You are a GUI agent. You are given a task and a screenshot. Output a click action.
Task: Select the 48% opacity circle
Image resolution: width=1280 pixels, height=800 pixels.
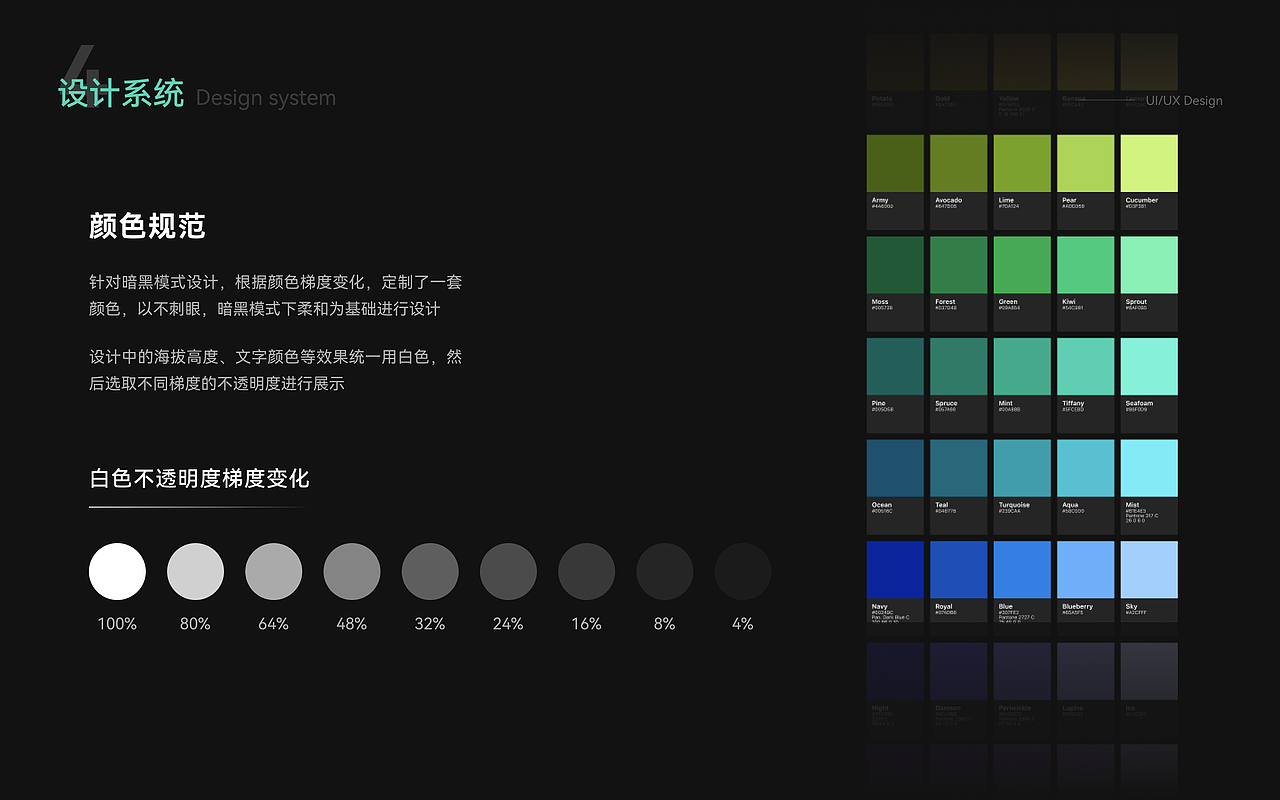pos(352,572)
